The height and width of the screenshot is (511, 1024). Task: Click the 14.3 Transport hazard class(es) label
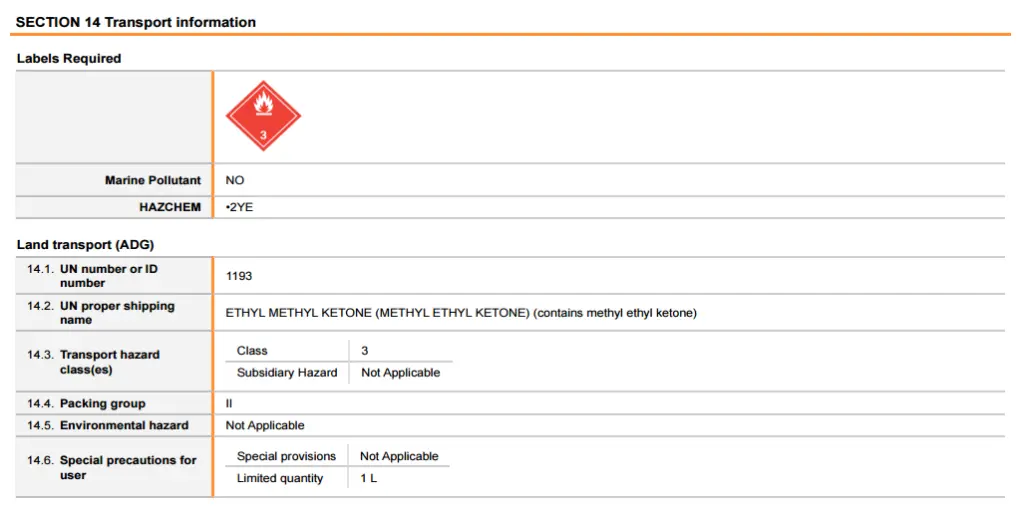pos(109,361)
